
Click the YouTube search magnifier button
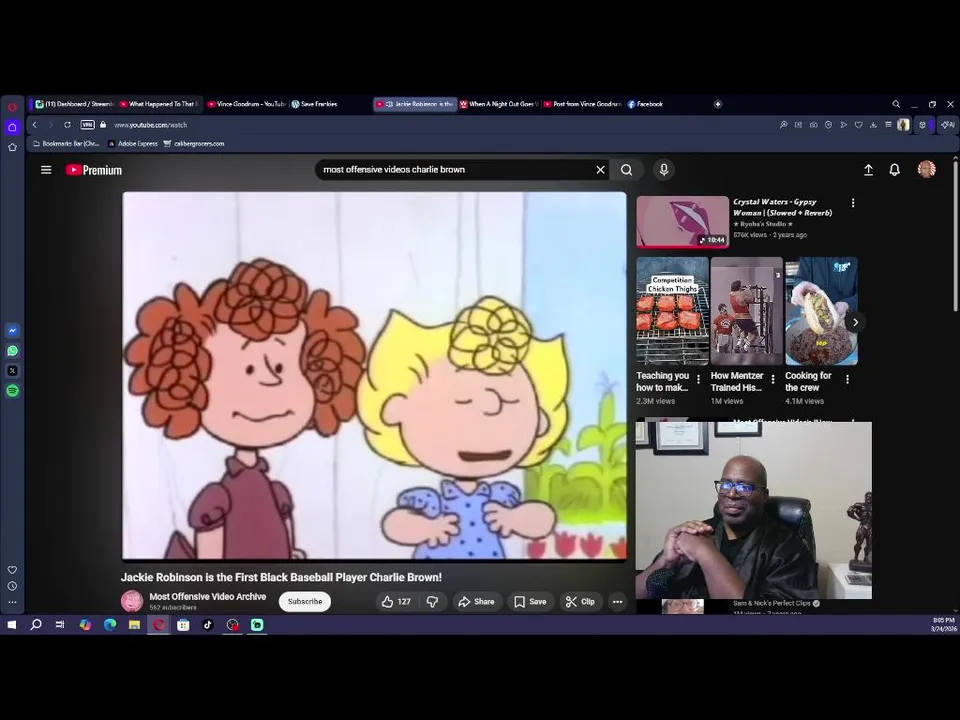tap(626, 170)
